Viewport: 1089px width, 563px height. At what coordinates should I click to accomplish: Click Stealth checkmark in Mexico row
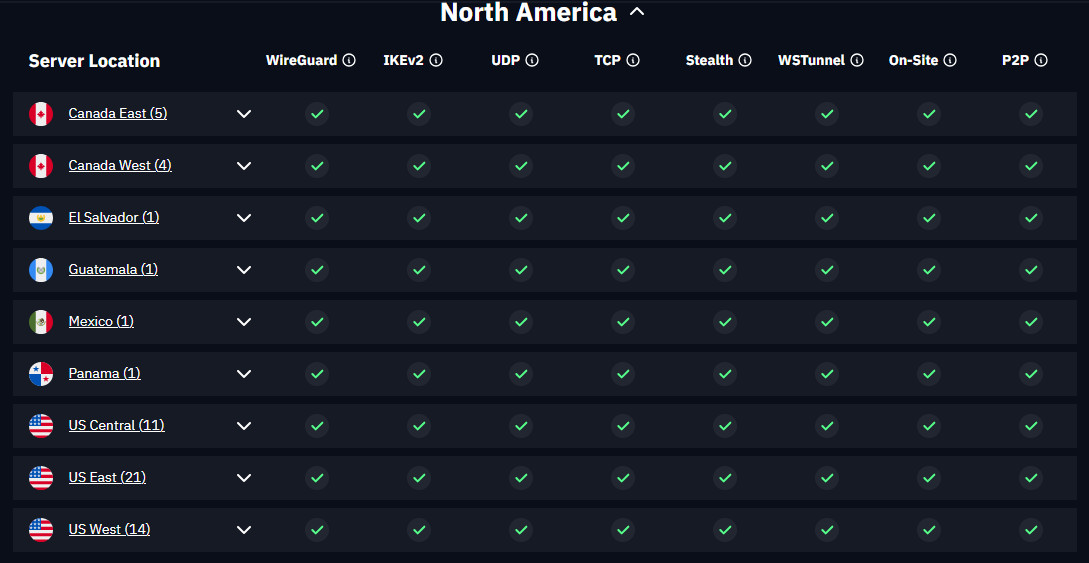(725, 322)
